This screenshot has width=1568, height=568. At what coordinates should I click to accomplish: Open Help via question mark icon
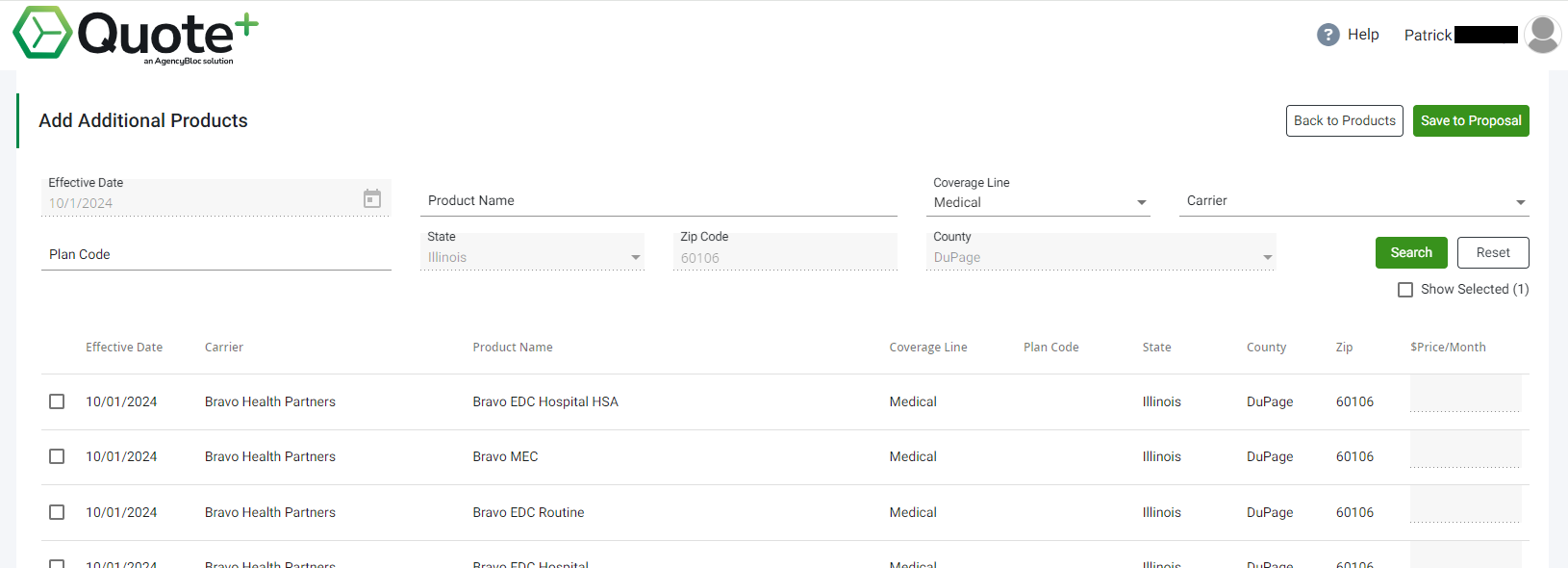click(x=1328, y=35)
